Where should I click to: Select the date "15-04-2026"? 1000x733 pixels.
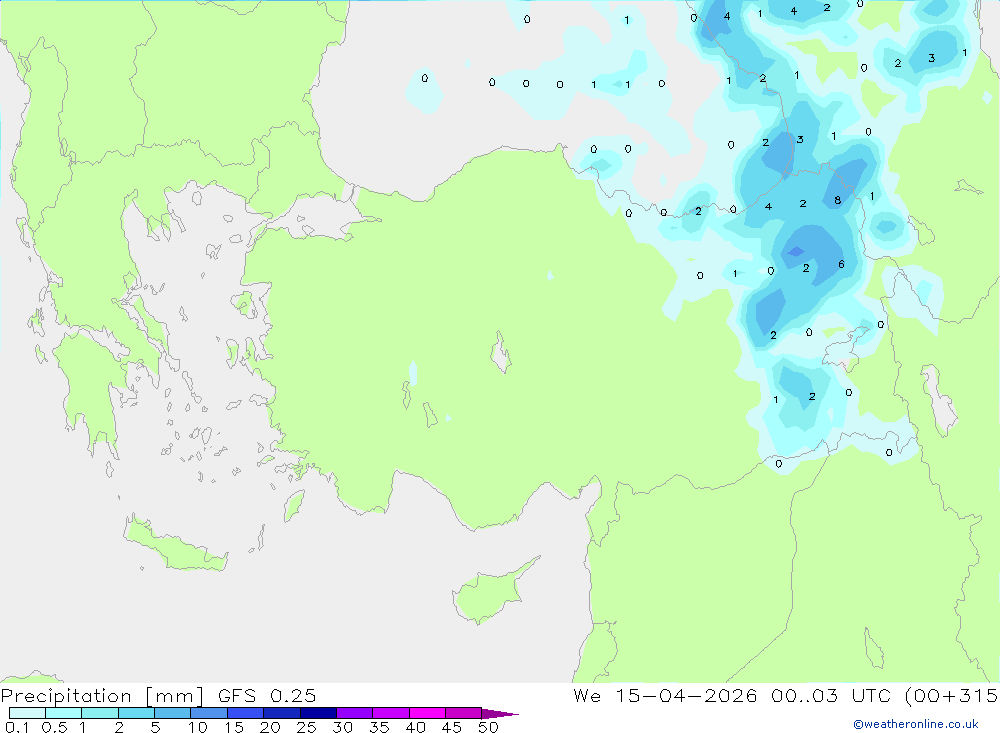click(x=686, y=696)
